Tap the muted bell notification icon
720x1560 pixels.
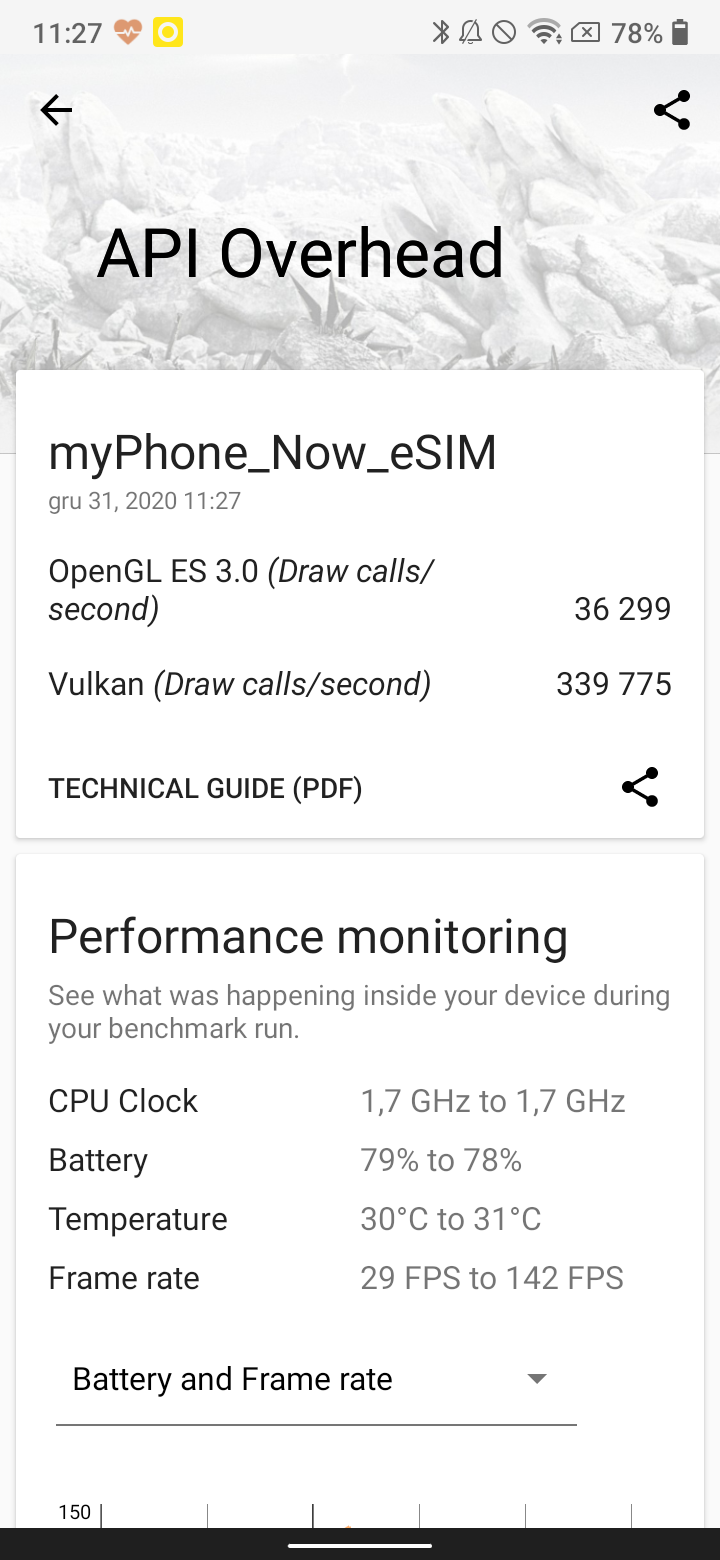(470, 33)
